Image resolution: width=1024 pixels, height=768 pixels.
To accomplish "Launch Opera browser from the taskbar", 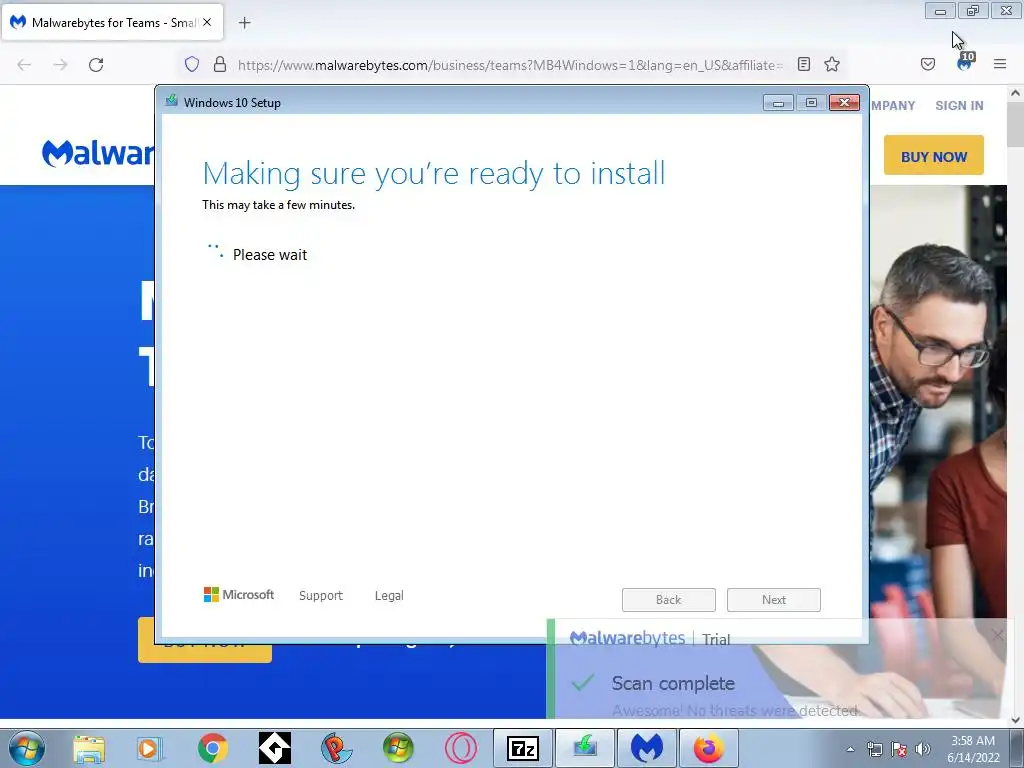I will pyautogui.click(x=460, y=748).
